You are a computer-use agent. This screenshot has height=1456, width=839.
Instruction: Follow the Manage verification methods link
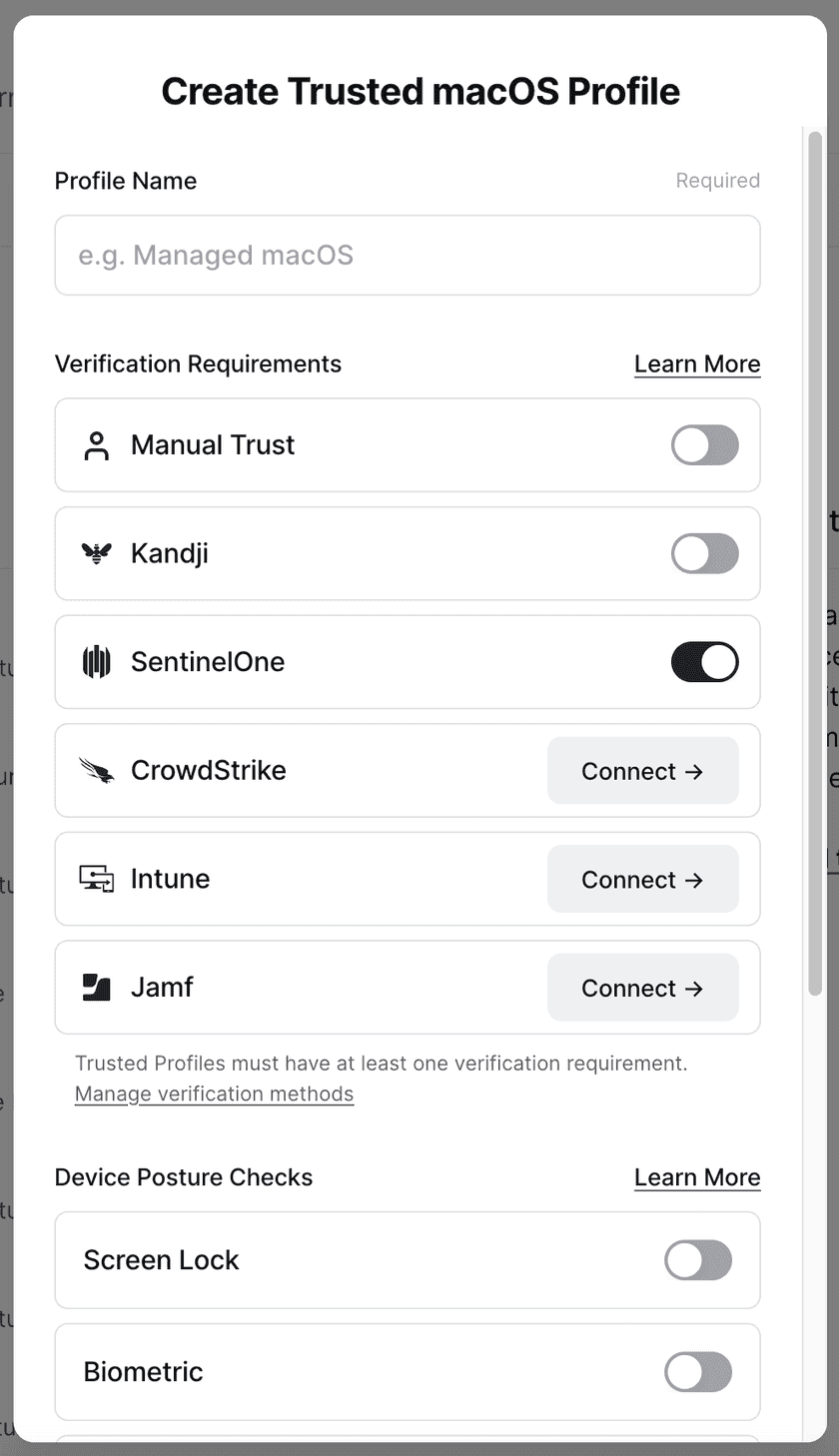[214, 1094]
